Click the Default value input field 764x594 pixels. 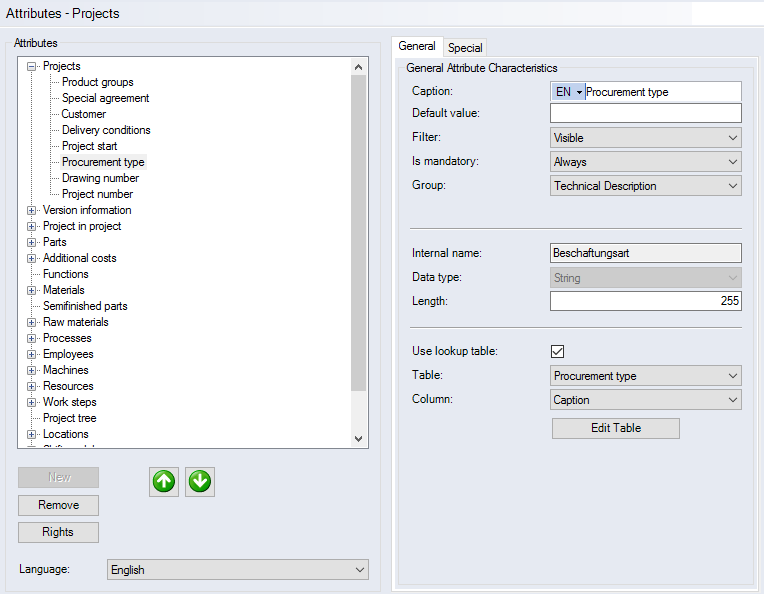pos(645,113)
